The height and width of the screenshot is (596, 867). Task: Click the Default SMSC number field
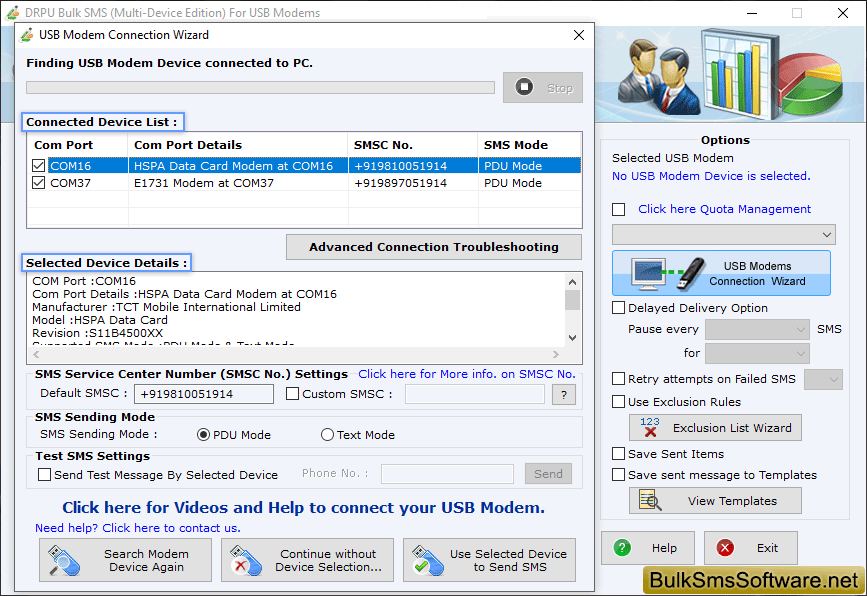[x=203, y=394]
